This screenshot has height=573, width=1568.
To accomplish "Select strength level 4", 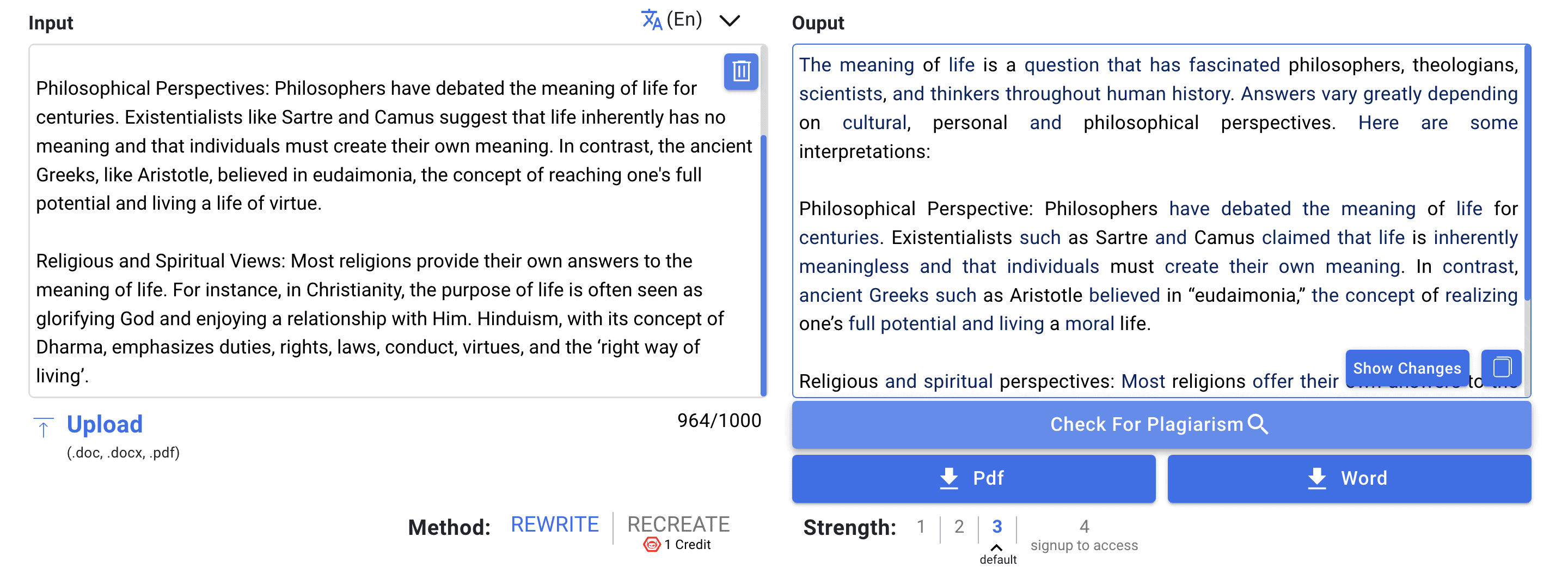I will [1084, 526].
